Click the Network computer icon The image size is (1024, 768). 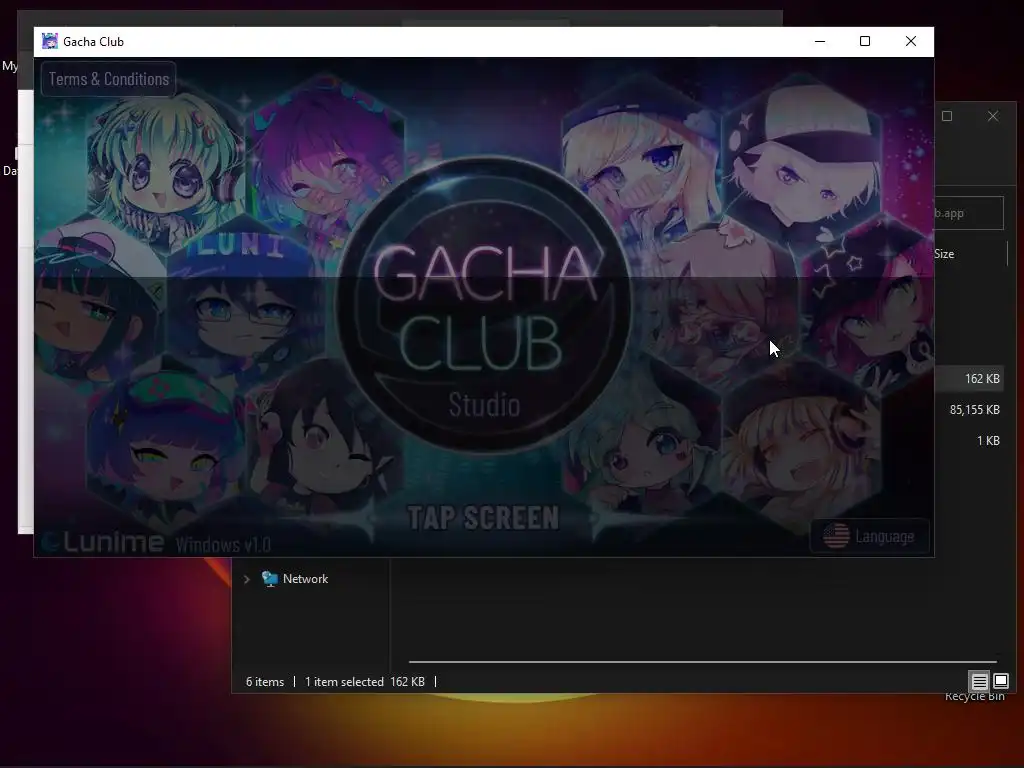(x=269, y=579)
